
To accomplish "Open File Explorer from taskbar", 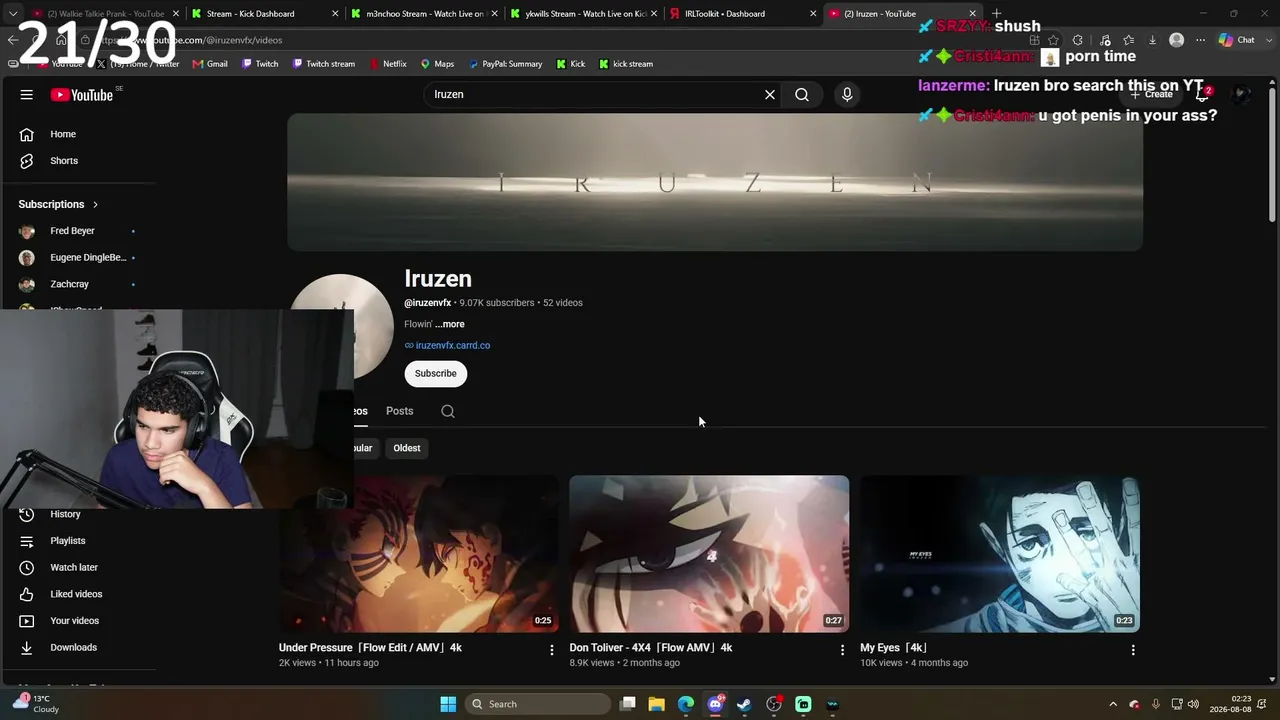I will tap(657, 704).
